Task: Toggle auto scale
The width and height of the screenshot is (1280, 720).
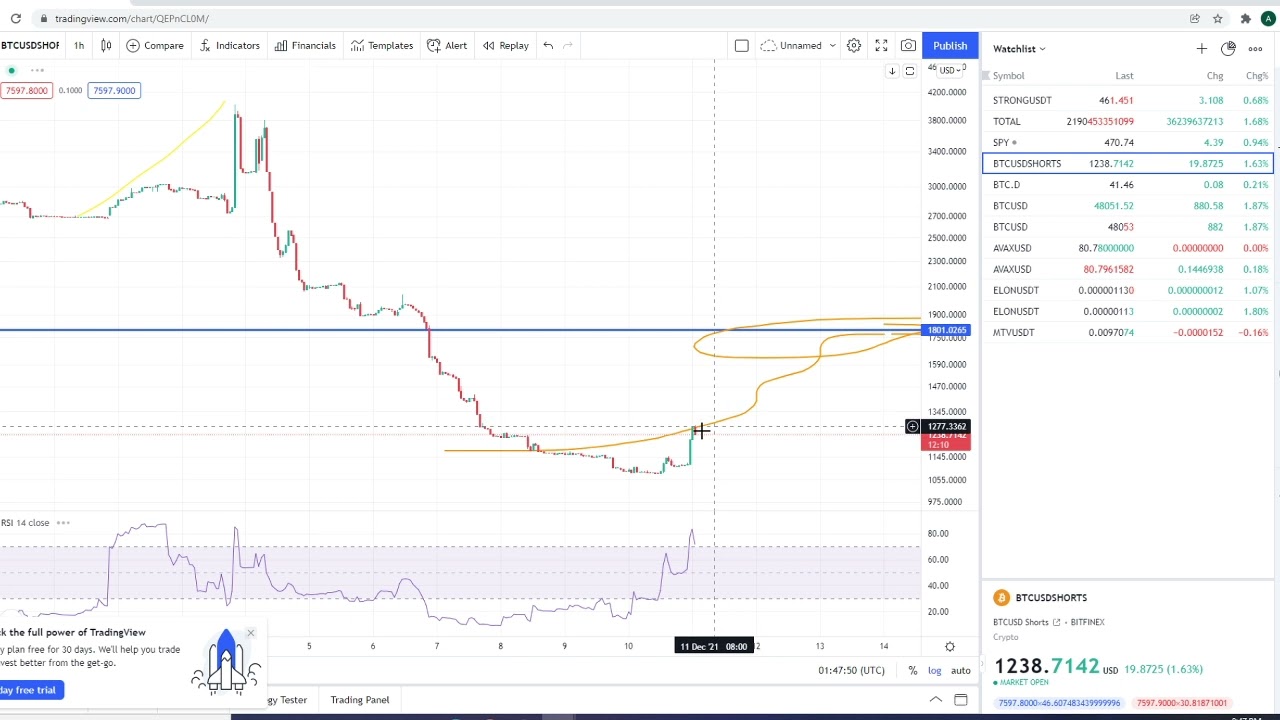Action: point(960,670)
